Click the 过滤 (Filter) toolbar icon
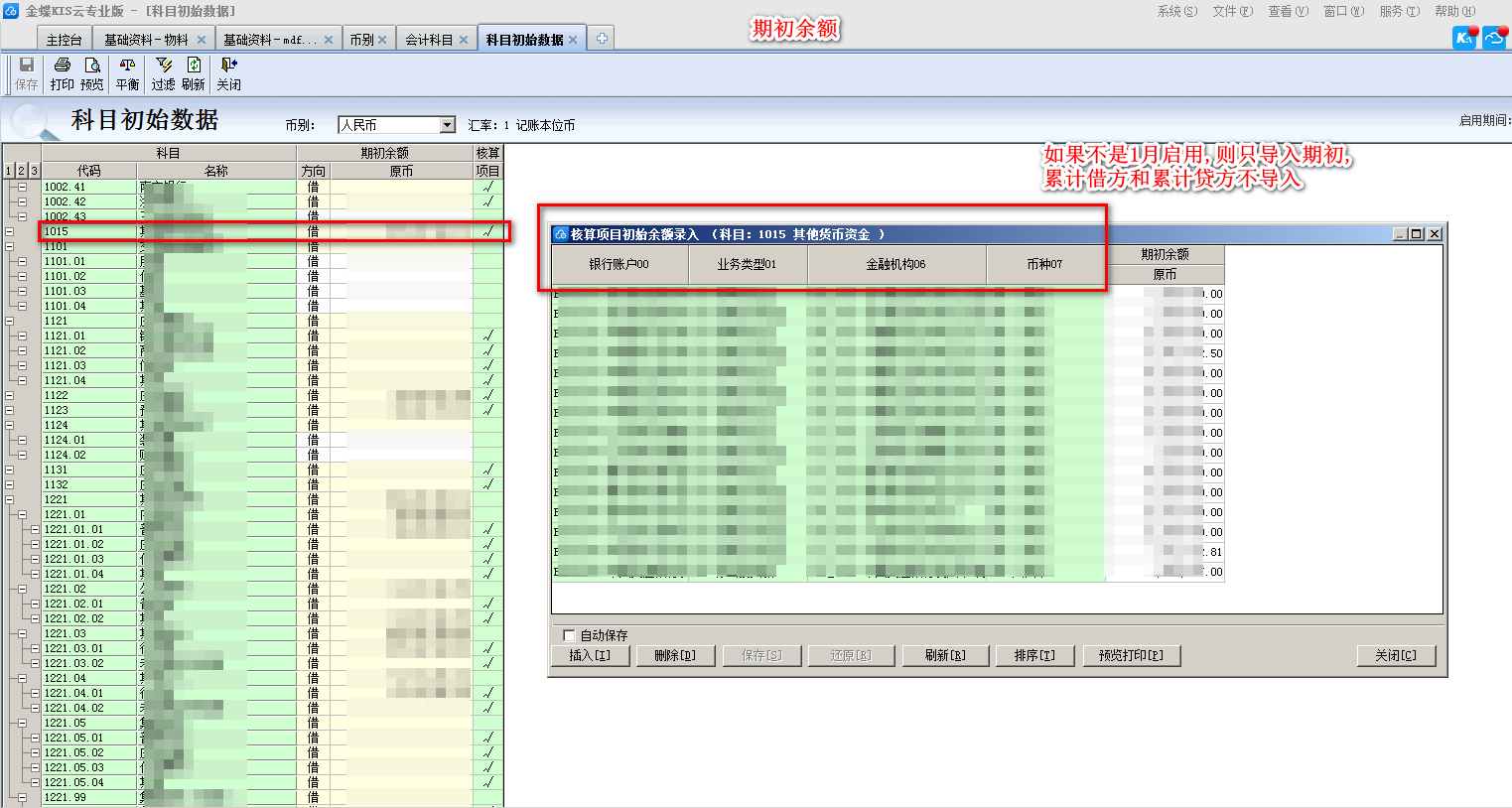The height and width of the screenshot is (808, 1512). coord(164,73)
